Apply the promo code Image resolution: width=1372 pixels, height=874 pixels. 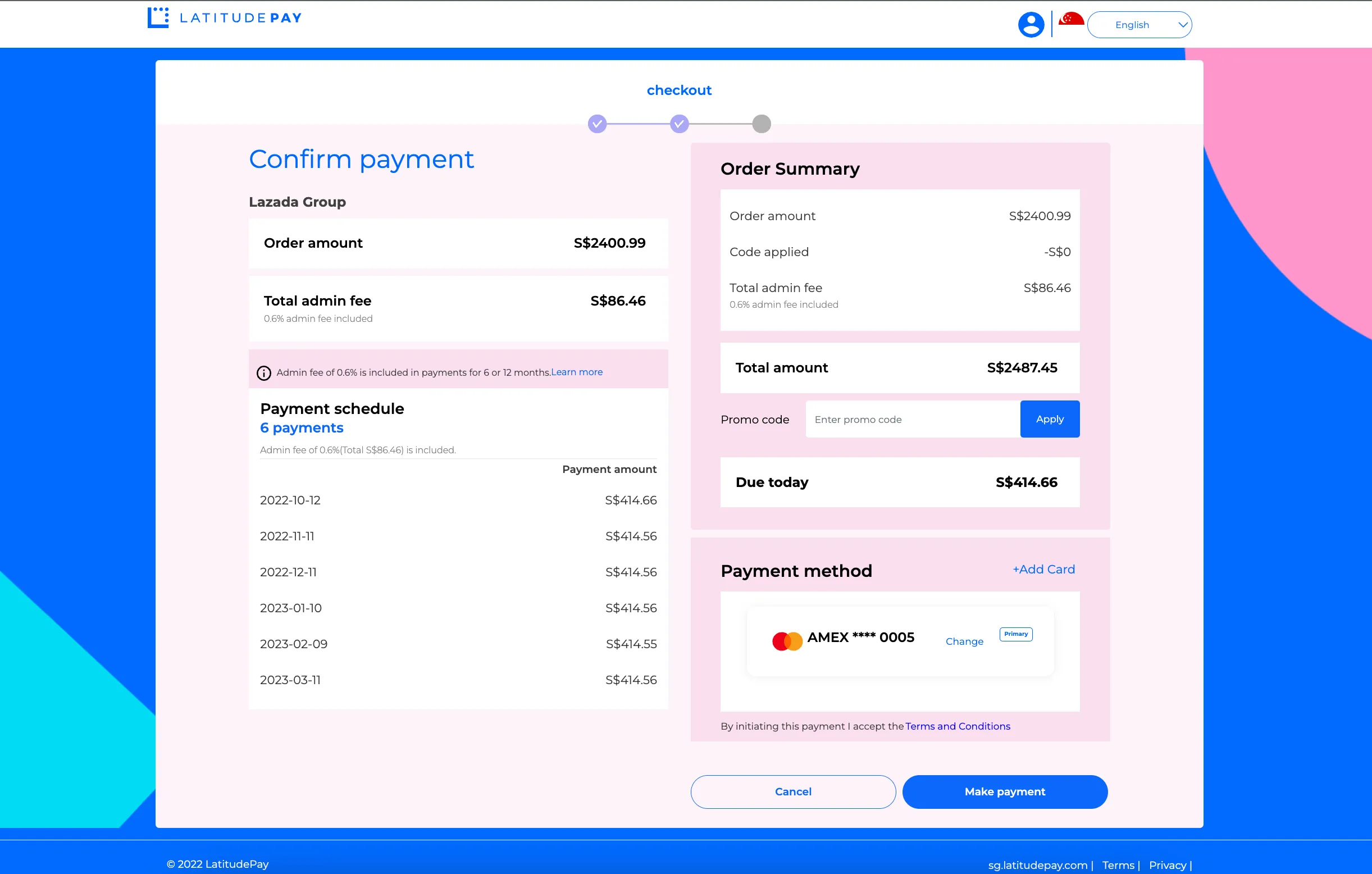(x=1050, y=420)
